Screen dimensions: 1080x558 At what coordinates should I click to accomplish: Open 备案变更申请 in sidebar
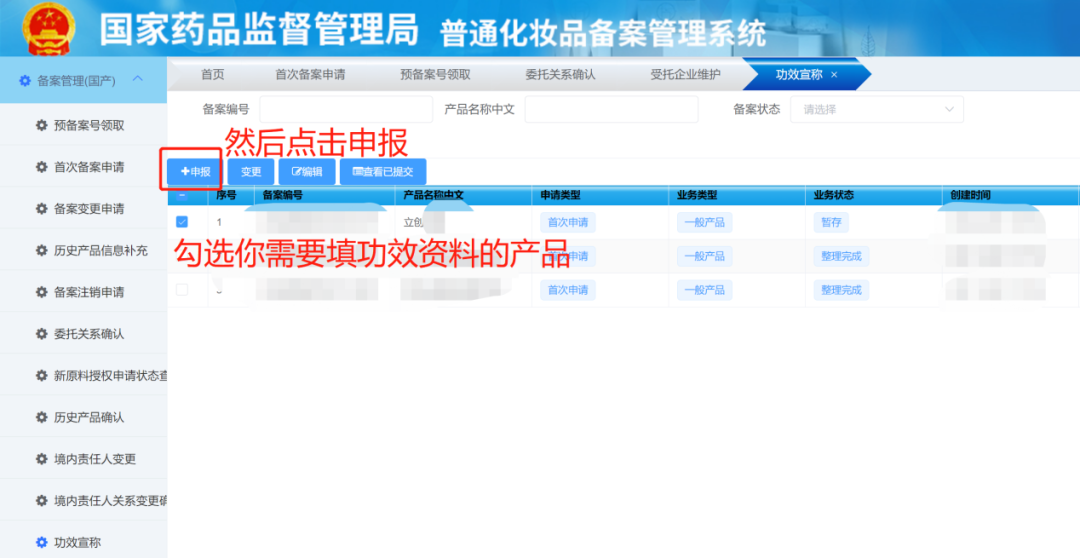(83, 209)
